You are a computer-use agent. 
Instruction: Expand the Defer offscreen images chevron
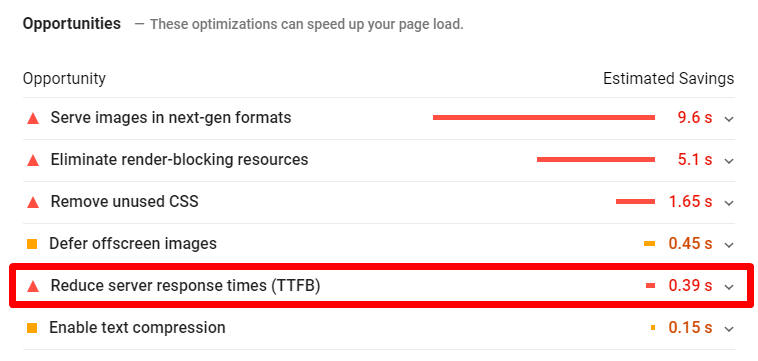[729, 245]
